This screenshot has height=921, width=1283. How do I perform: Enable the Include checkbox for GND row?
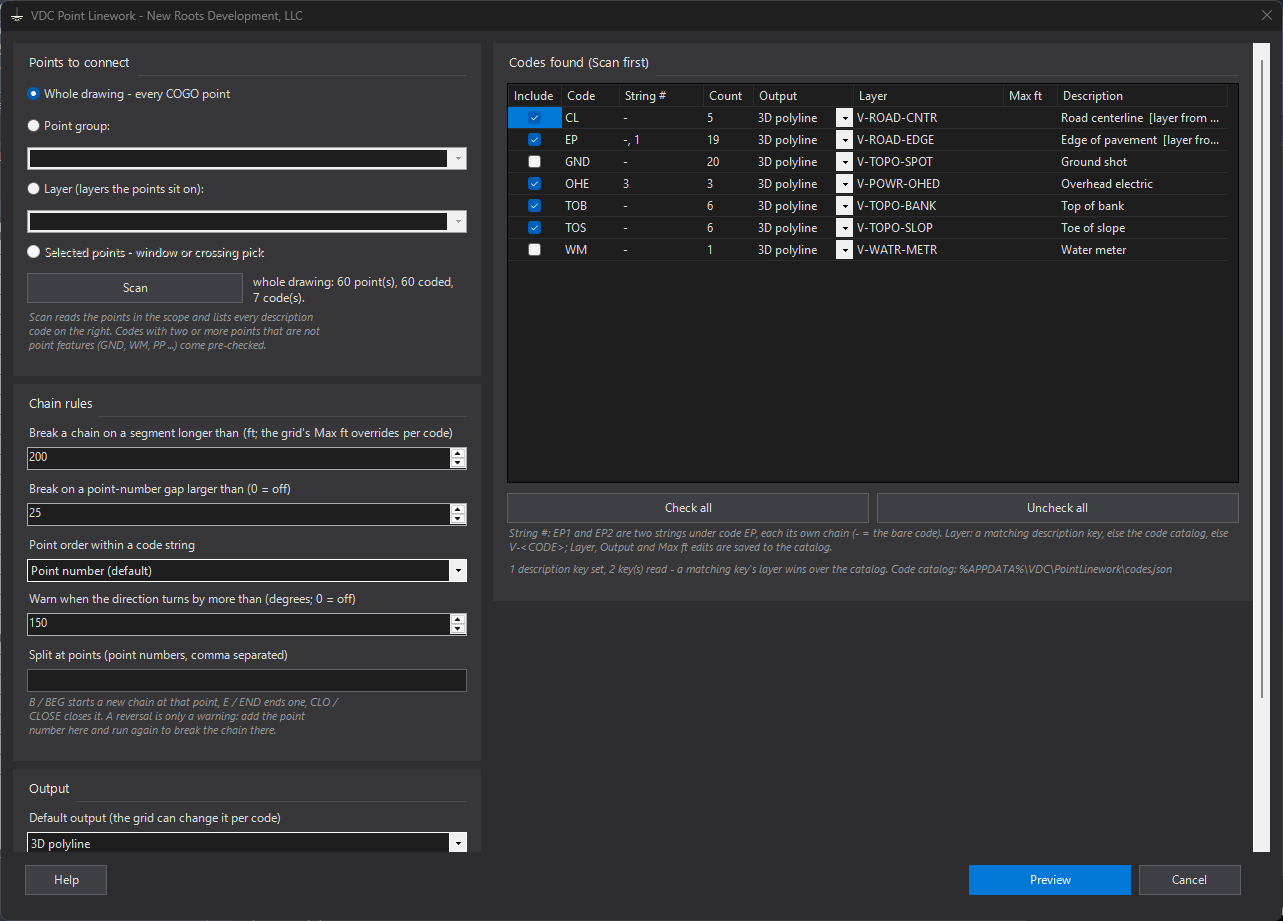point(534,162)
